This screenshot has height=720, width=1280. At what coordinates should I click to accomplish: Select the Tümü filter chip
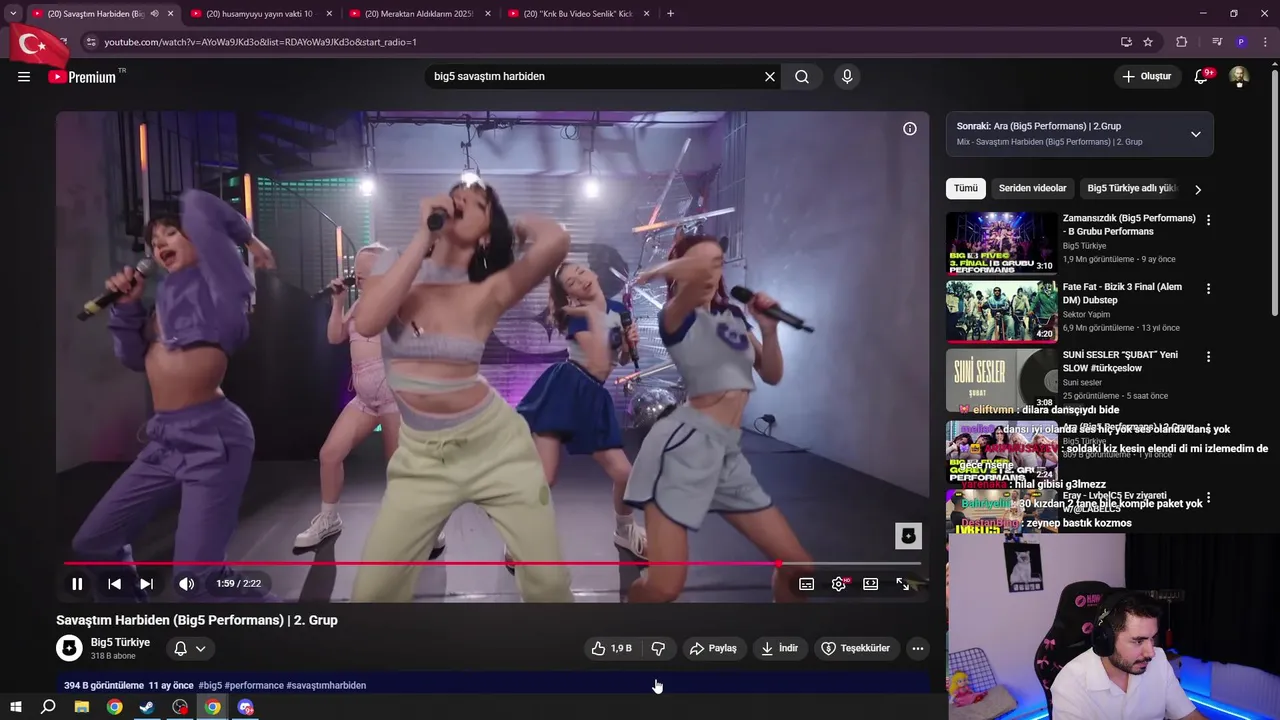(966, 188)
